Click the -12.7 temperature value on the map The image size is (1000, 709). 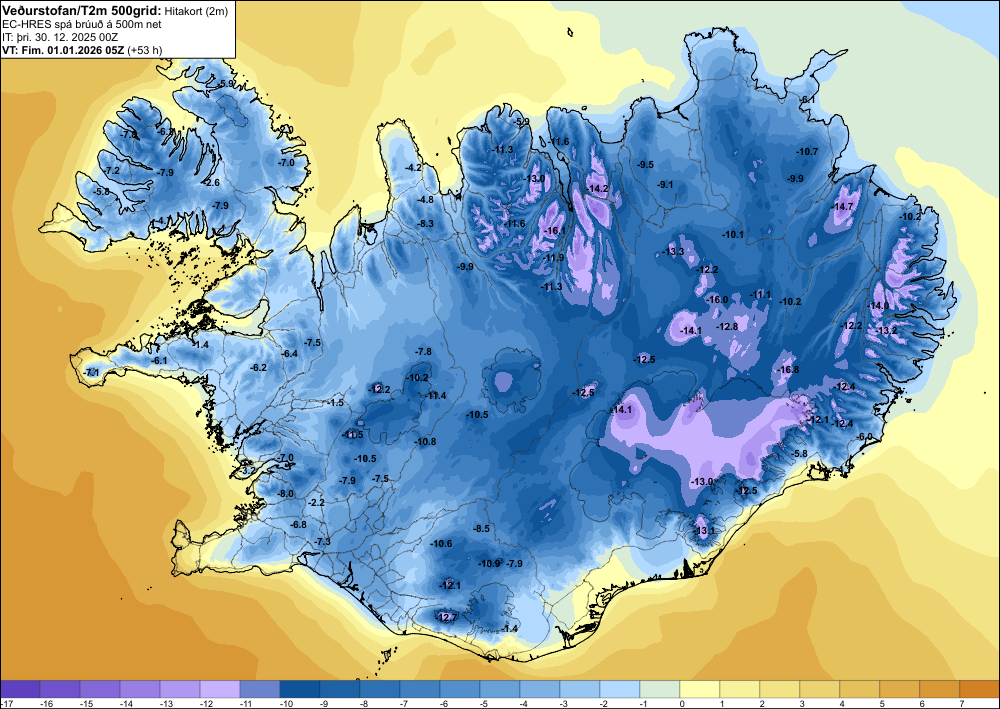446,617
